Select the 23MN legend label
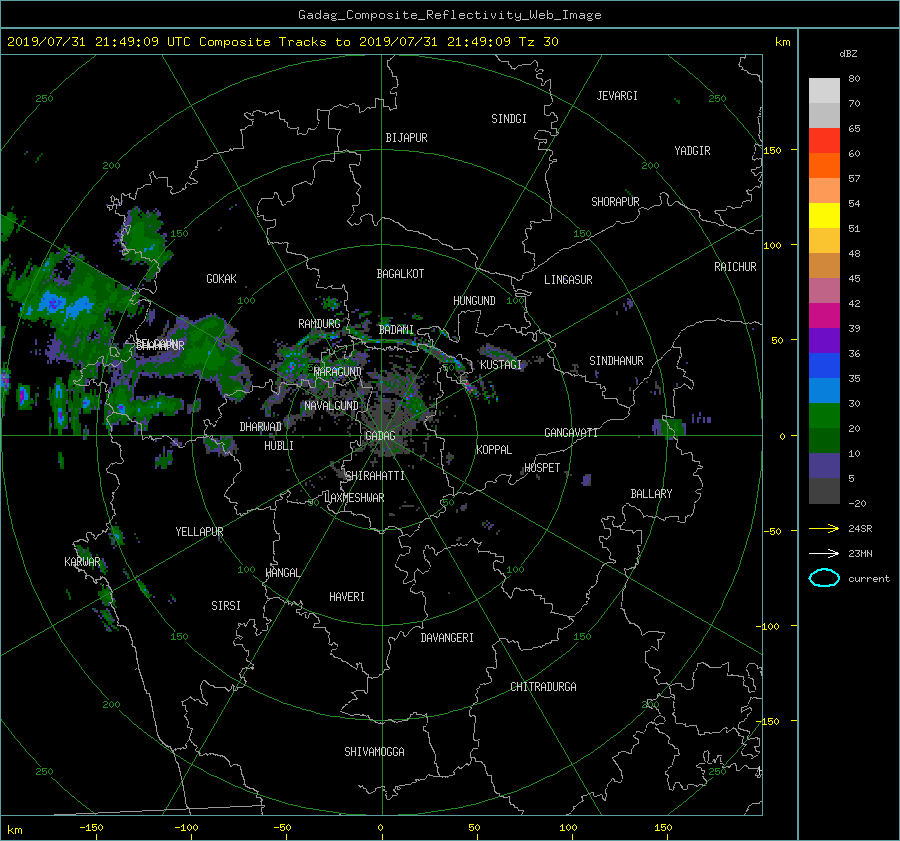 [860, 553]
